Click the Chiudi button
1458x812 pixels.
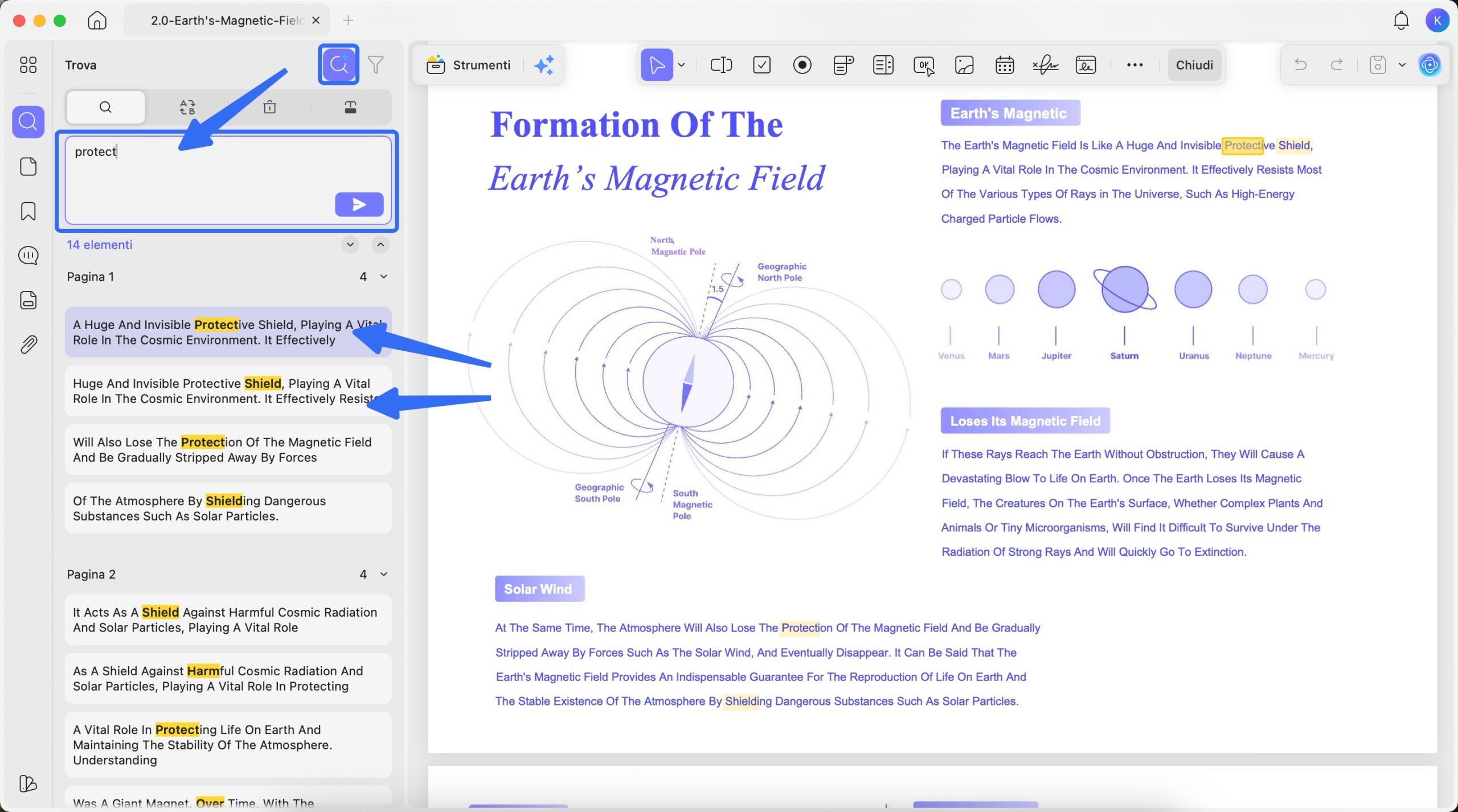coord(1194,65)
